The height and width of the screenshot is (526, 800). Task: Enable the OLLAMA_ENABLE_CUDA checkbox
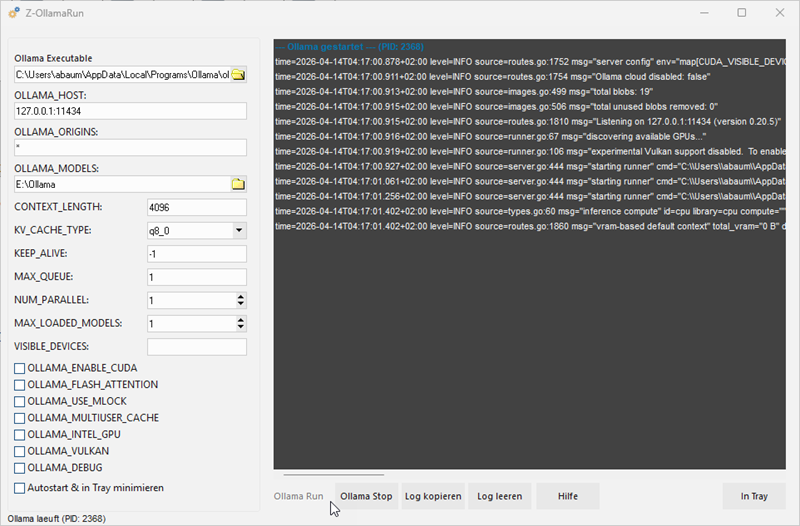pyautogui.click(x=20, y=368)
